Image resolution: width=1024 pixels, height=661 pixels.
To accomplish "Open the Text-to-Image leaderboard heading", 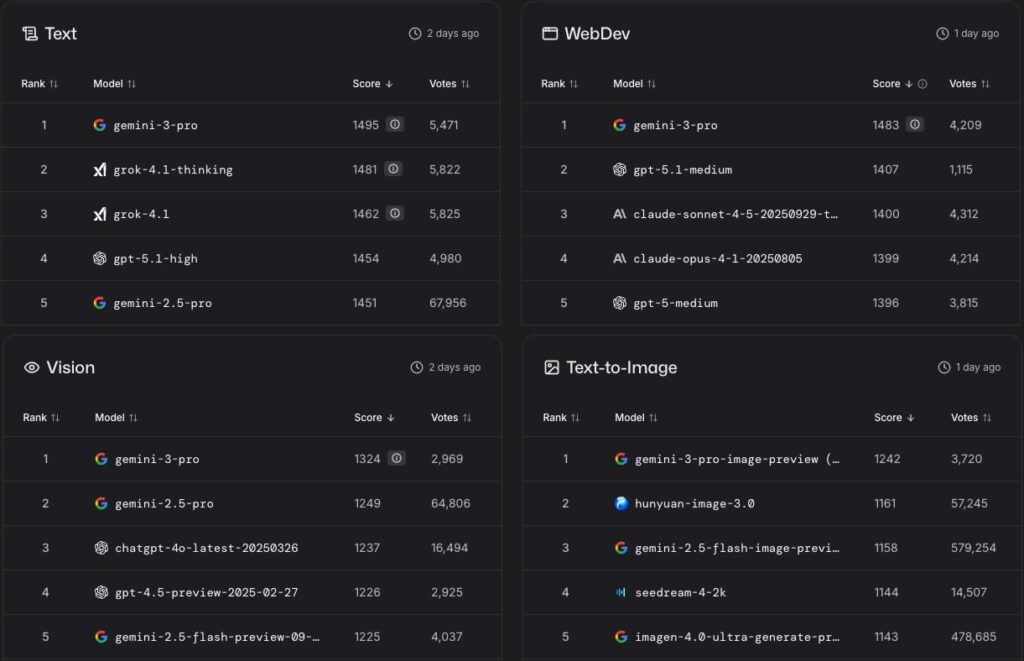I will [621, 368].
